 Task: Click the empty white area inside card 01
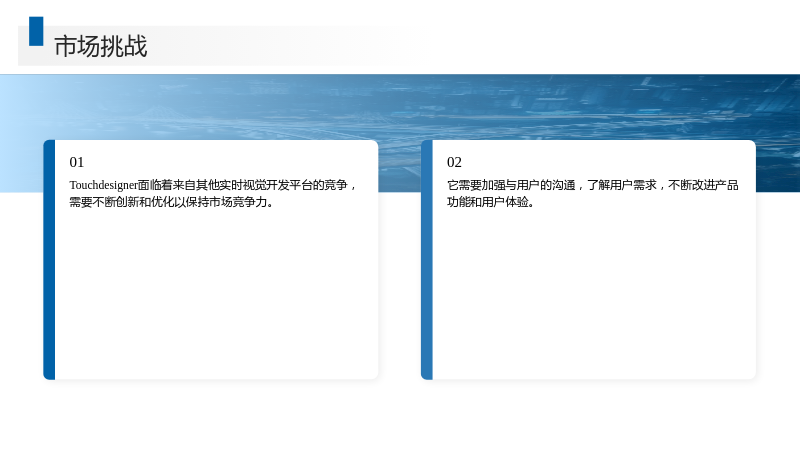[x=216, y=296]
